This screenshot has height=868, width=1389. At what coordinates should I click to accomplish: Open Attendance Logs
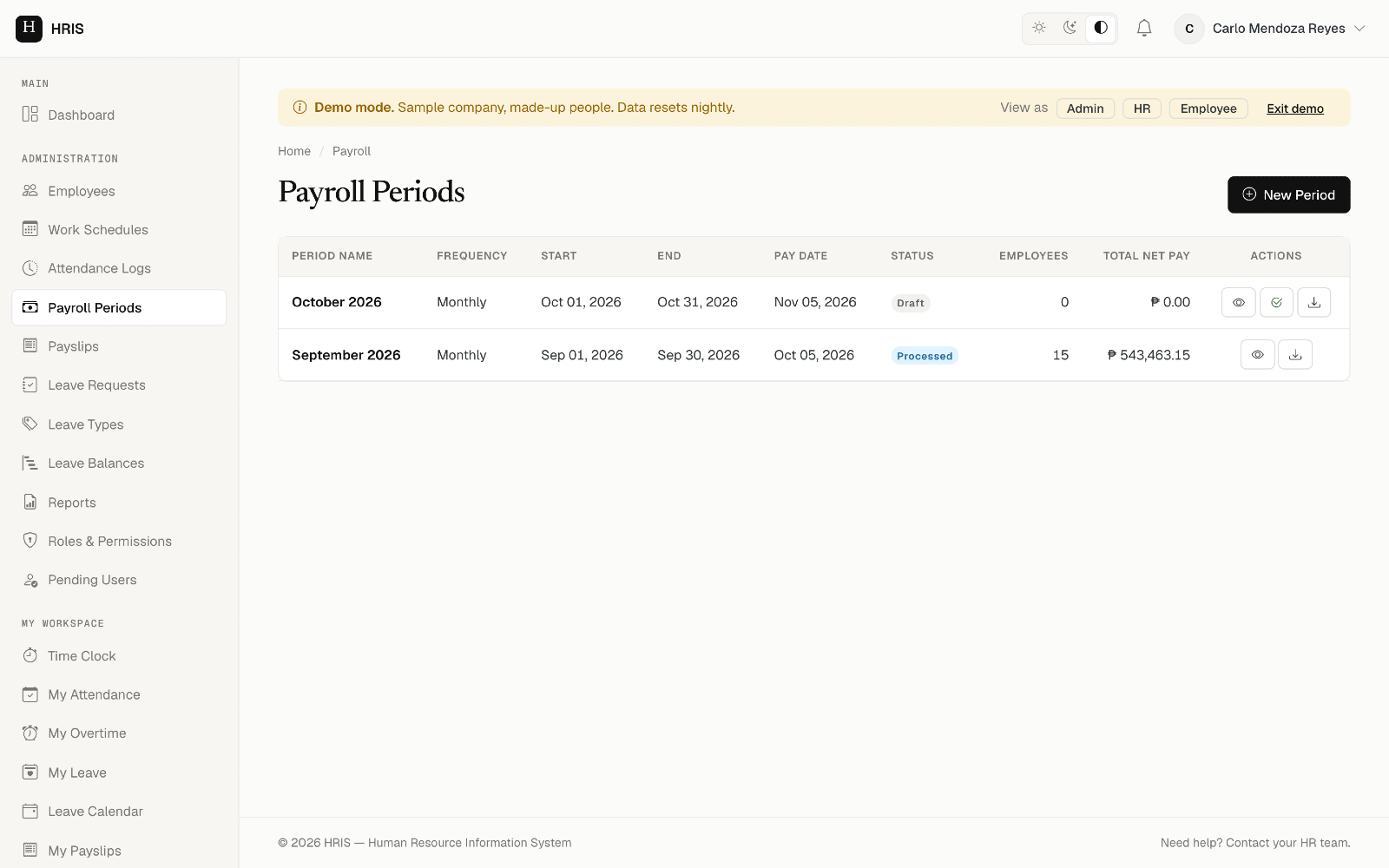[119, 268]
